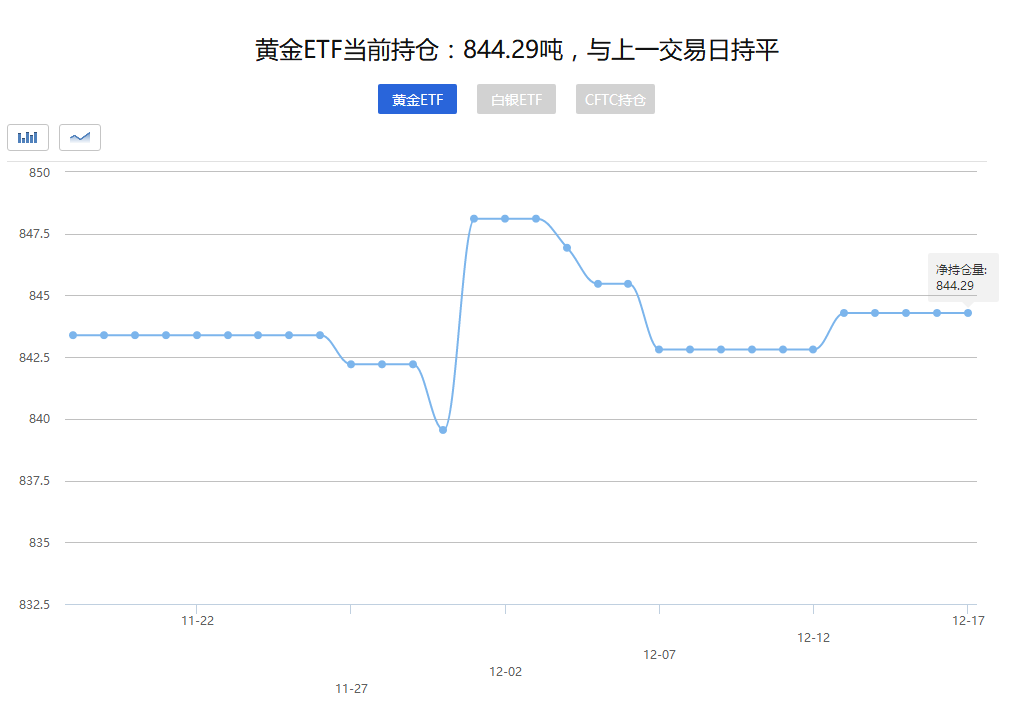Click the 11-27 date axis label
Screen dimensions: 1029x713
[x=351, y=689]
